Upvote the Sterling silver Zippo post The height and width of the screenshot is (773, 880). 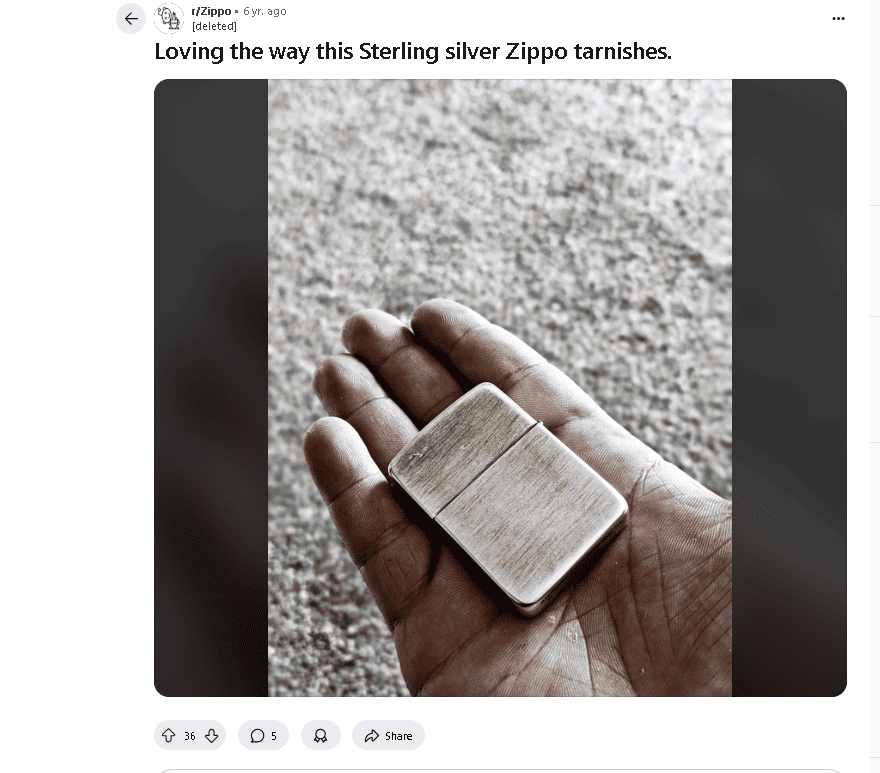click(x=168, y=735)
